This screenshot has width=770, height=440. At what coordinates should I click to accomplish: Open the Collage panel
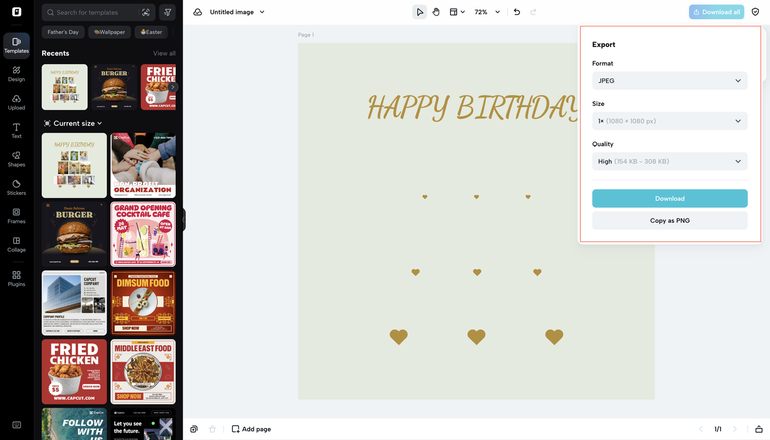16,243
